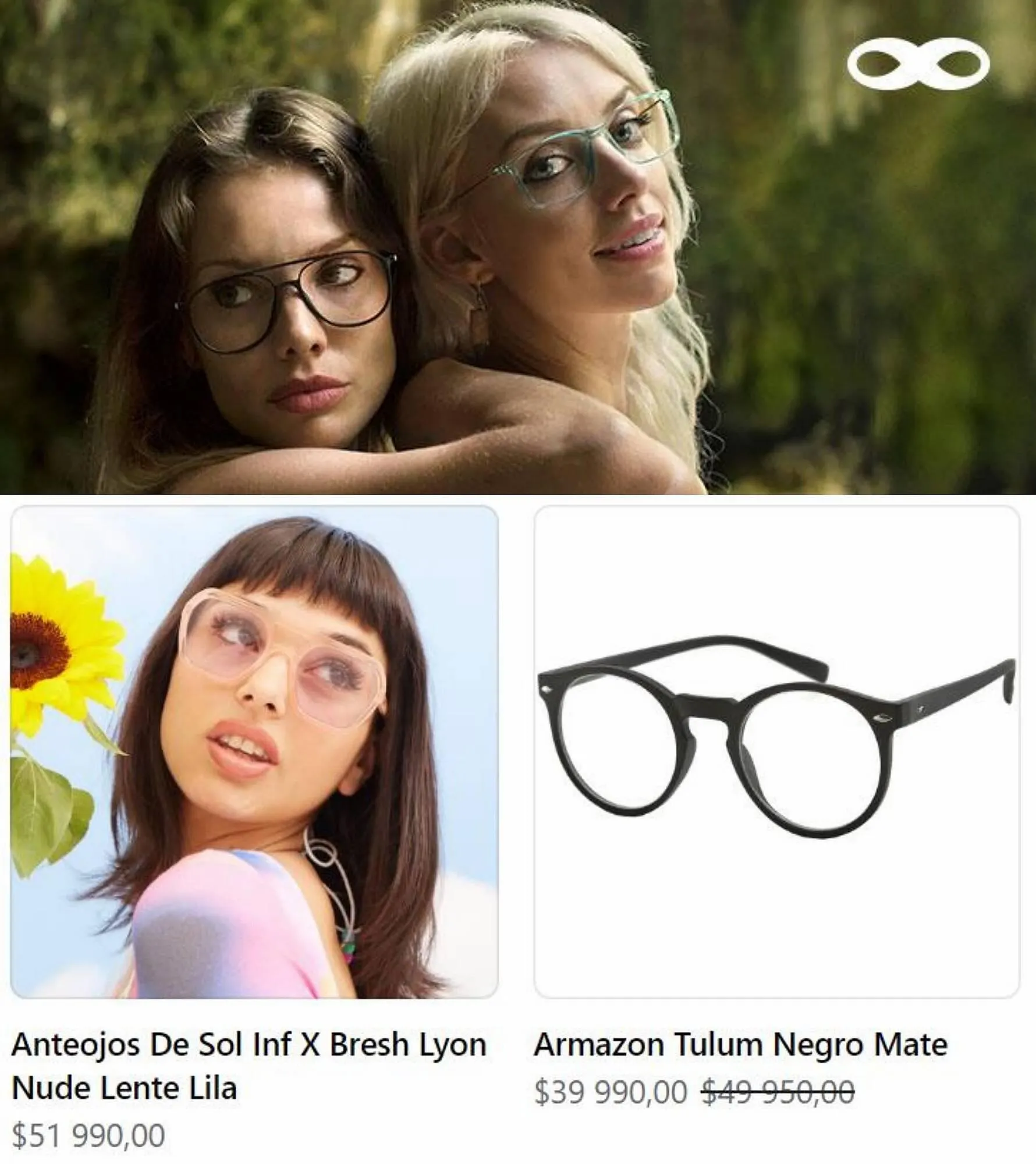Open the Bresh Lyon Nude sunglasses product photo

tap(254, 752)
